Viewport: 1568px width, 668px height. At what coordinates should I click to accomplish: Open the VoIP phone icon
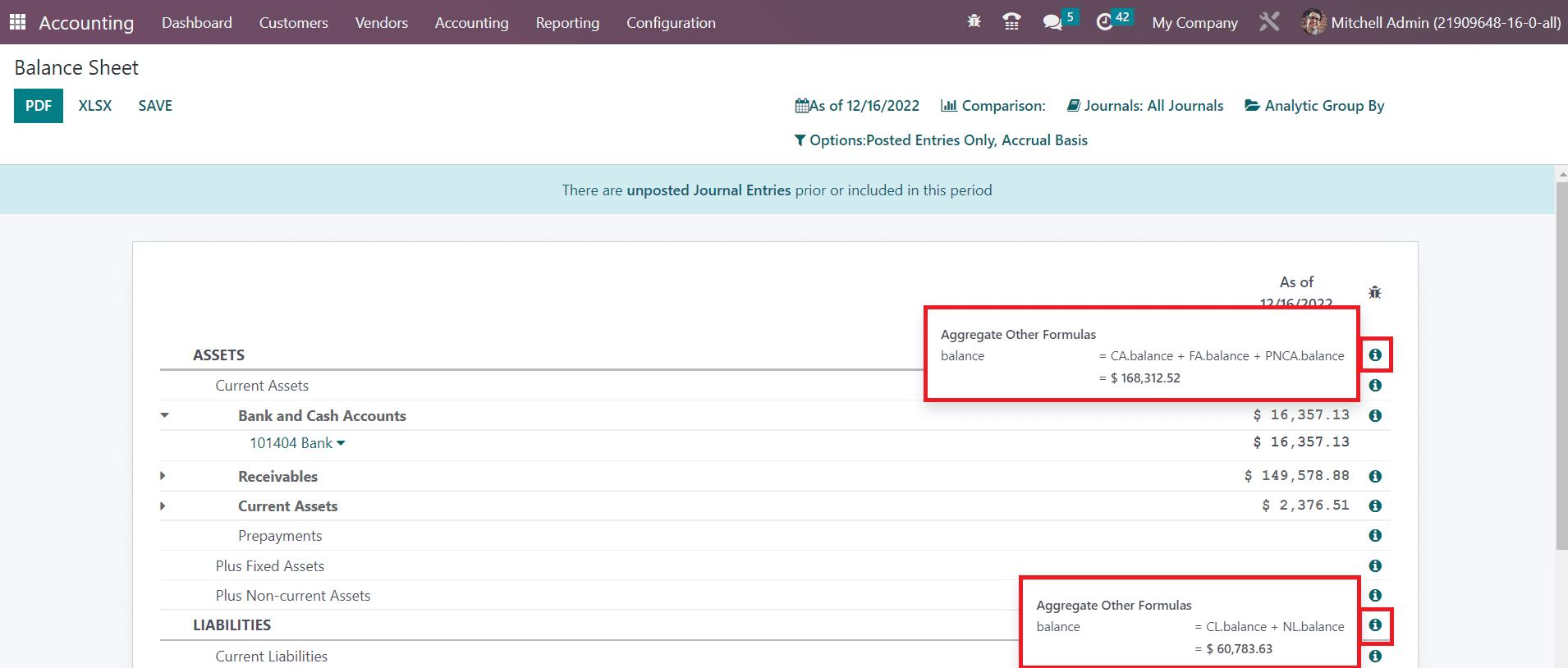(x=1011, y=22)
